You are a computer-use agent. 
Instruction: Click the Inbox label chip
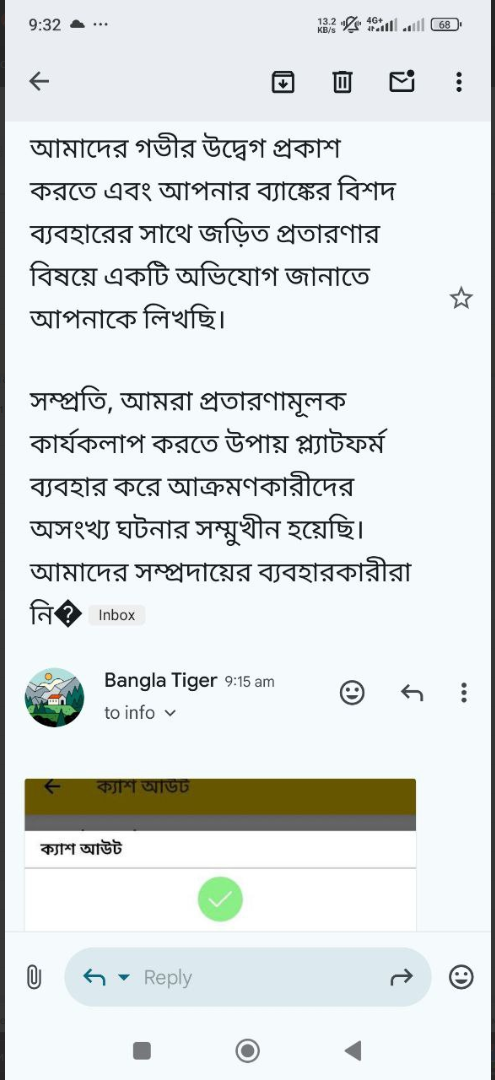116,615
